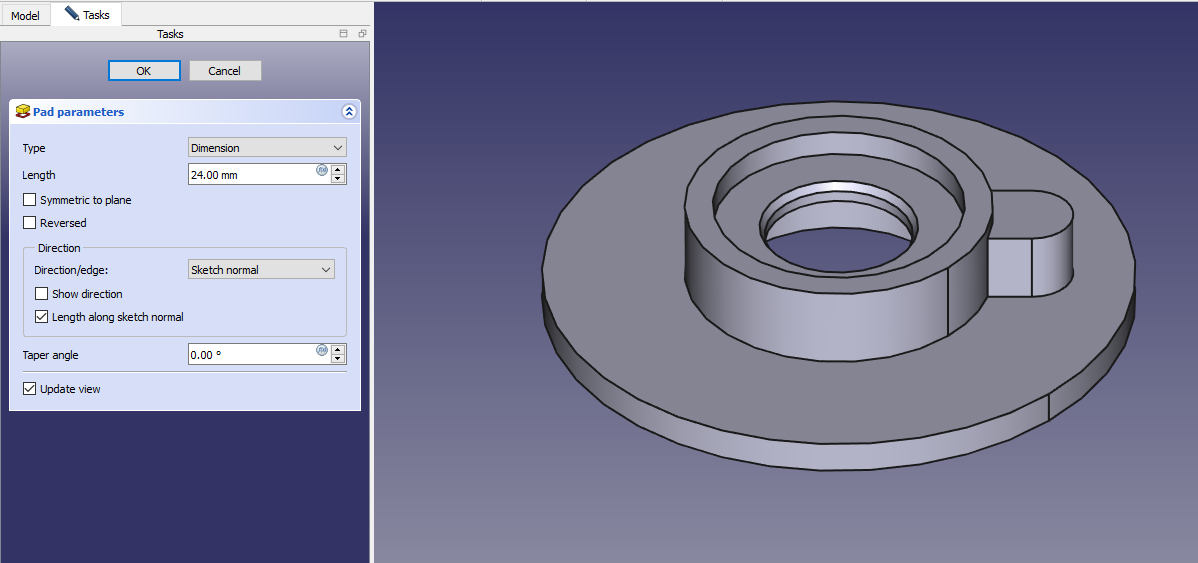This screenshot has width=1198, height=563.
Task: Open Direction/edge dropdown showing Sketch normal
Action: click(261, 270)
